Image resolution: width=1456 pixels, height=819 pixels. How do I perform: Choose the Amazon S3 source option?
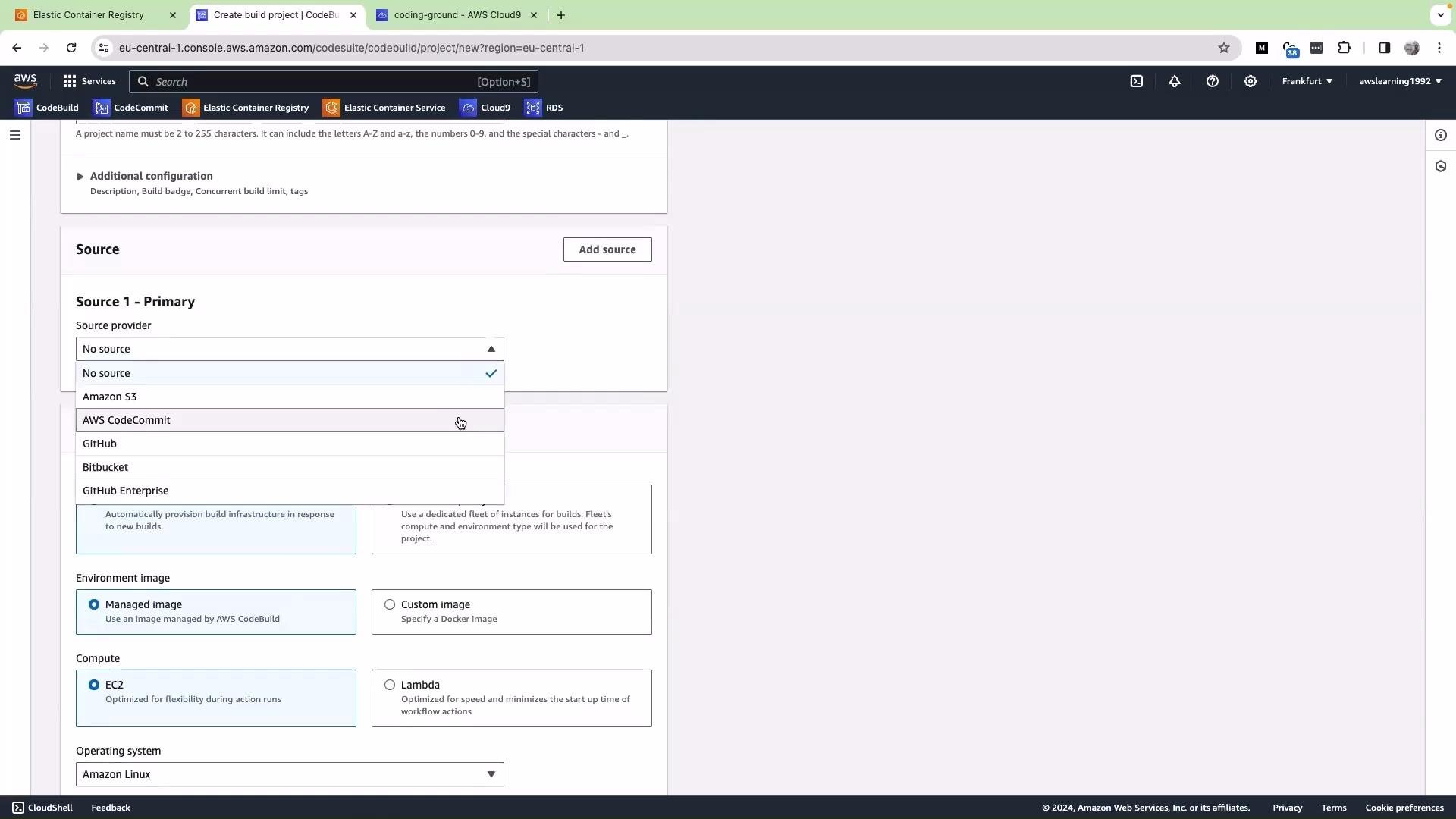tap(290, 397)
